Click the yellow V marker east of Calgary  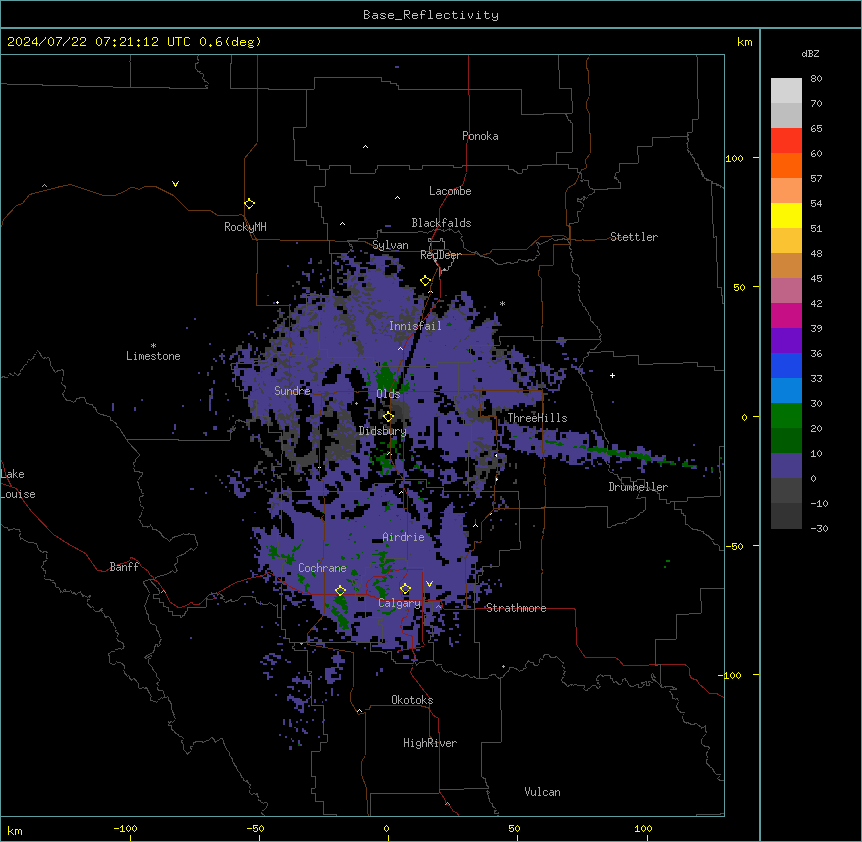[x=429, y=584]
